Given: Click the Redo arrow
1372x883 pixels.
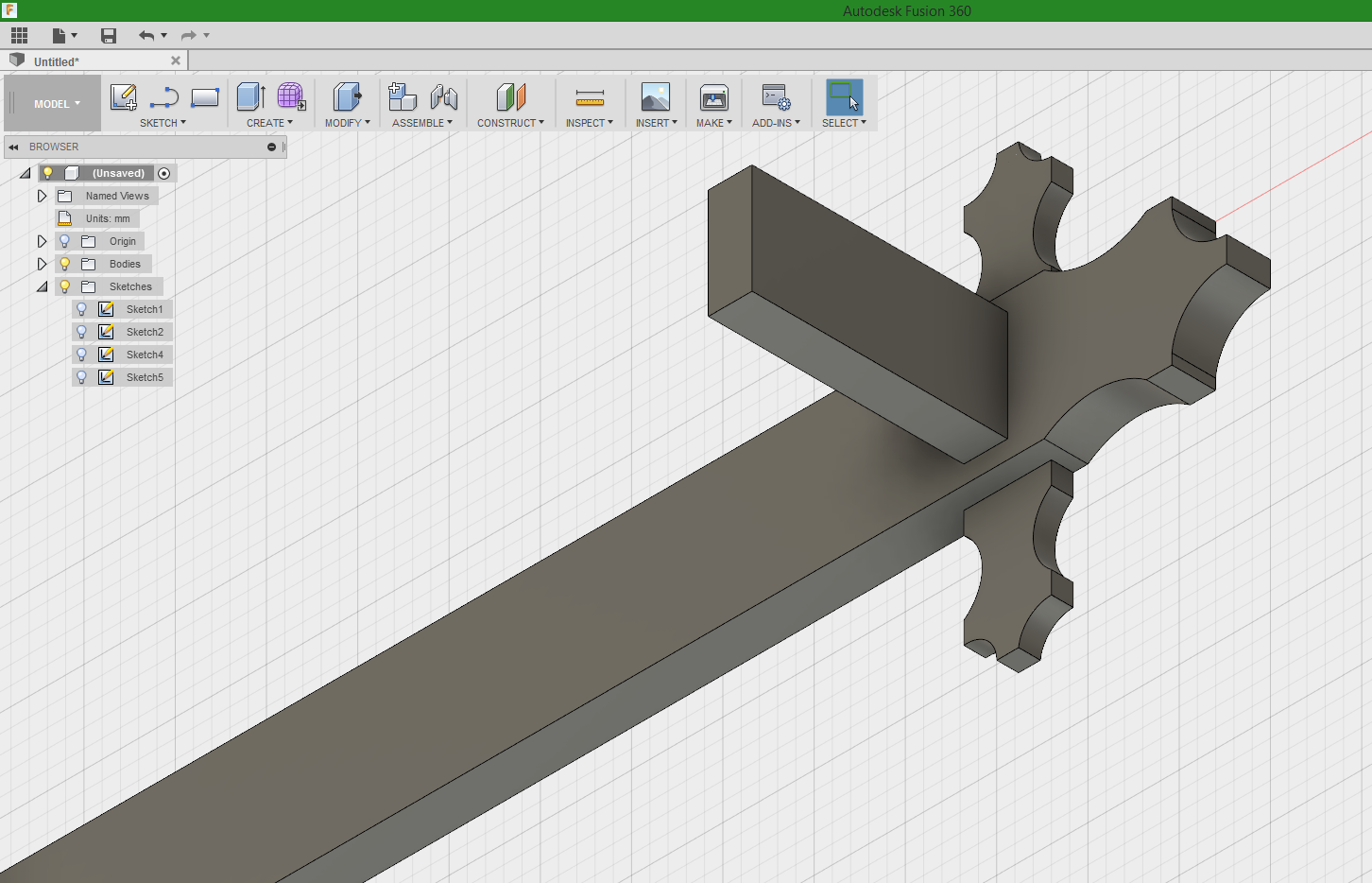Looking at the screenshot, I should (188, 36).
